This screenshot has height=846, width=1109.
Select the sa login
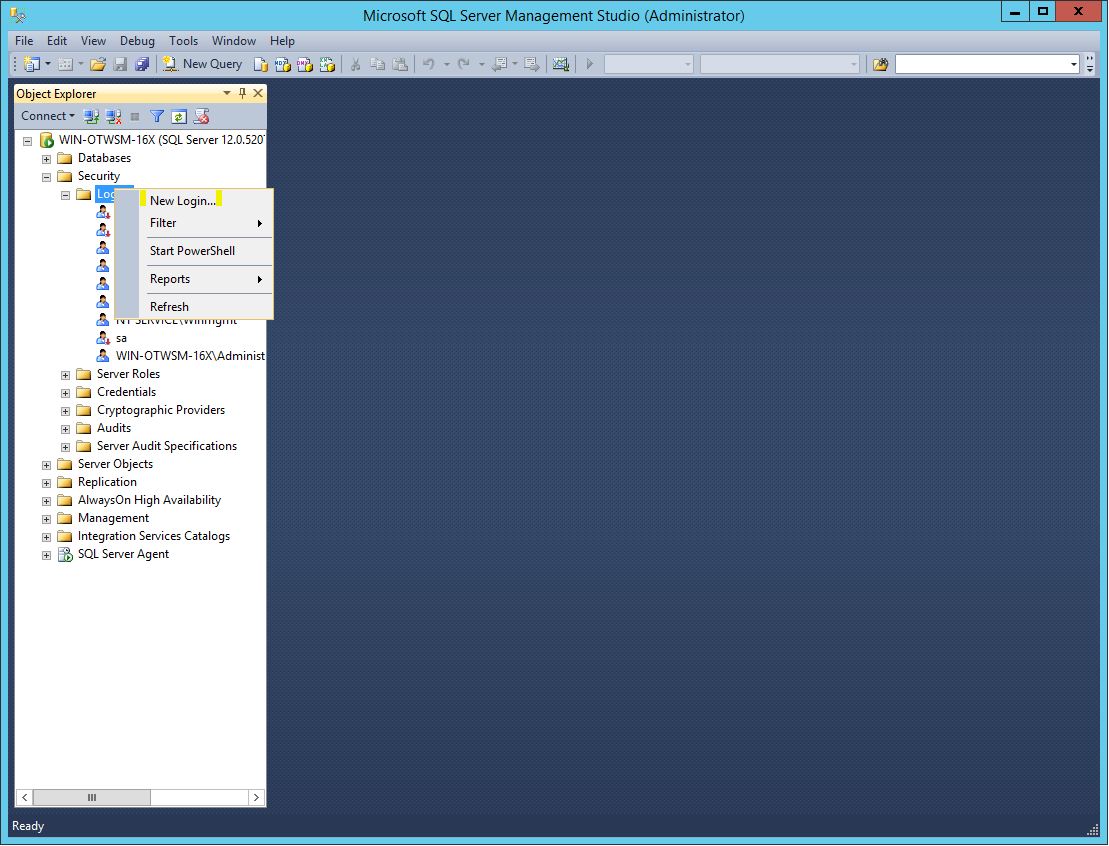[x=121, y=338]
